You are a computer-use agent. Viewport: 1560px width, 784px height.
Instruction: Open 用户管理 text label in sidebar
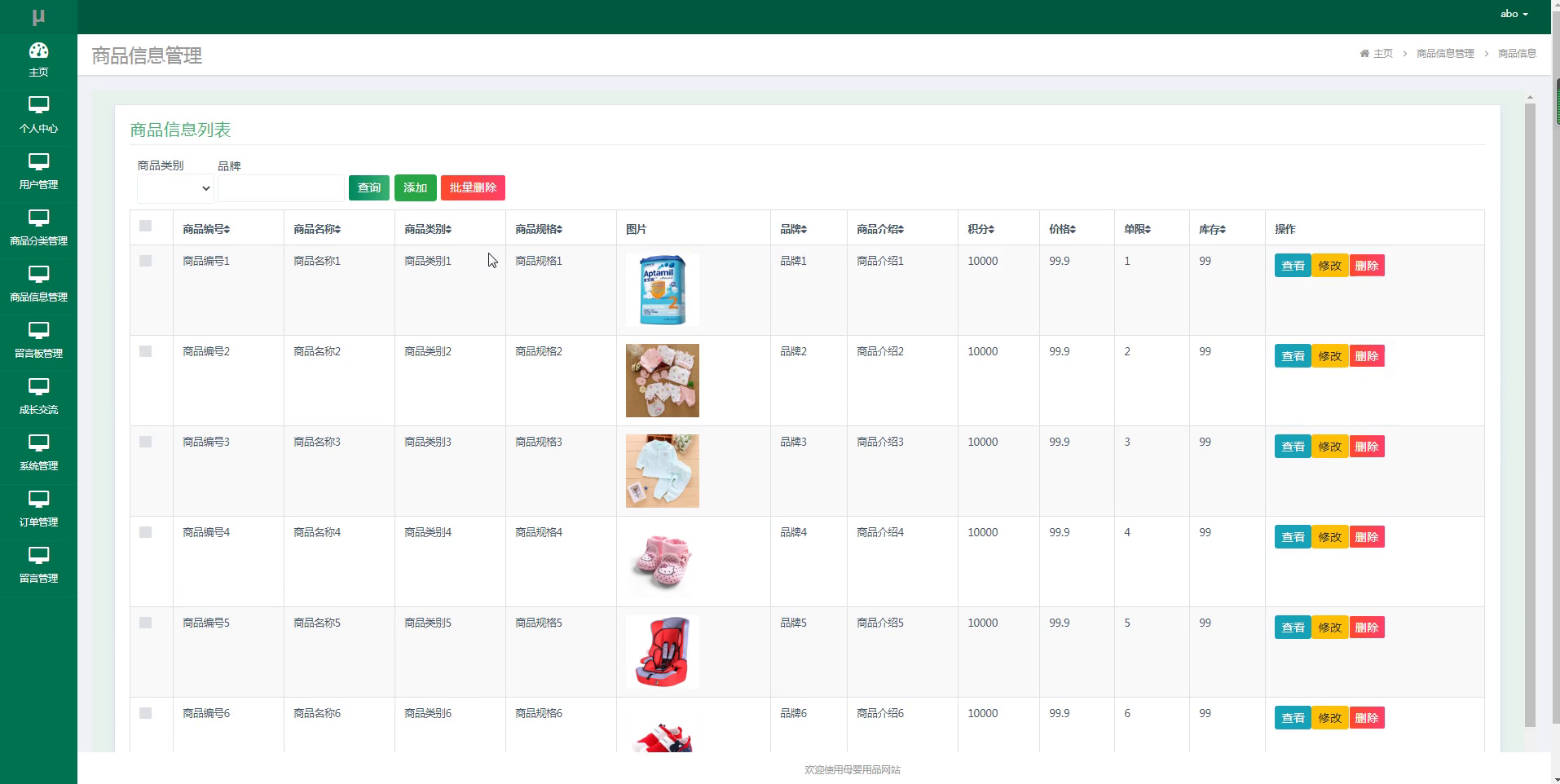tap(38, 185)
